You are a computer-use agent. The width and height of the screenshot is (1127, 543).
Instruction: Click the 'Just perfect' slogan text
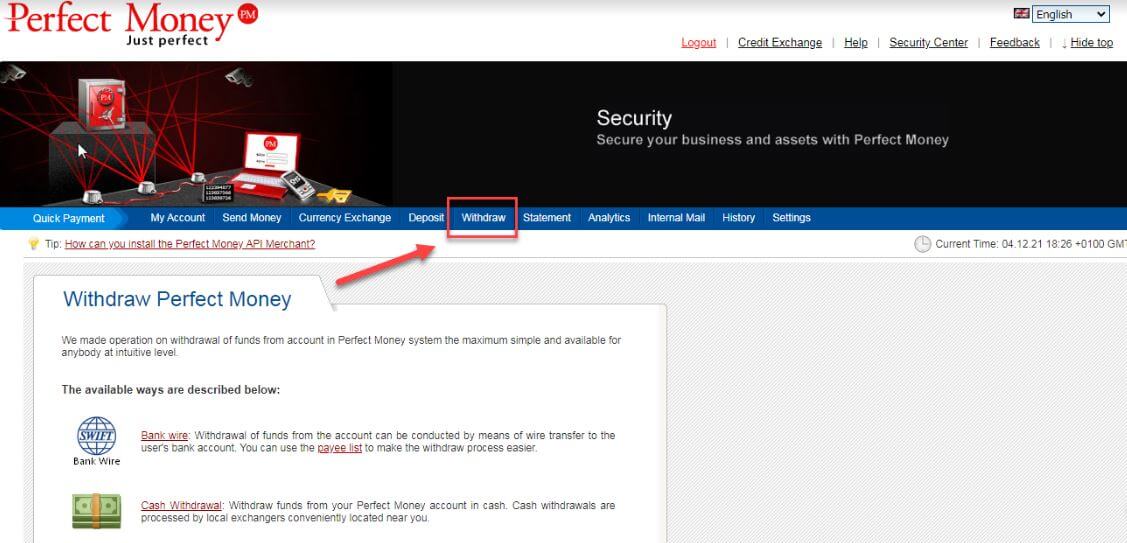pyautogui.click(x=167, y=40)
